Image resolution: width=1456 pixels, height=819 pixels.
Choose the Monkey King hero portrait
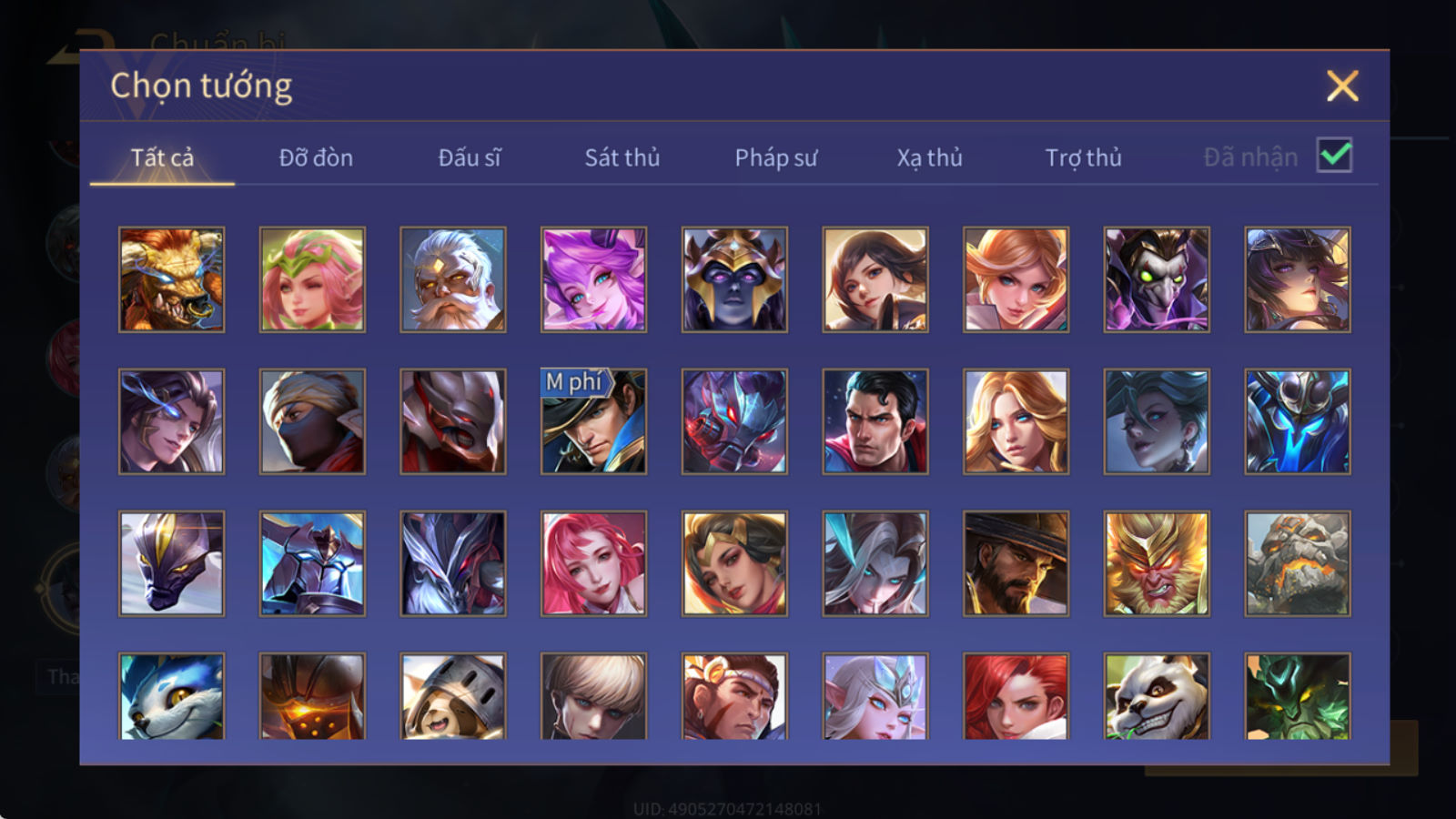(x=1156, y=563)
